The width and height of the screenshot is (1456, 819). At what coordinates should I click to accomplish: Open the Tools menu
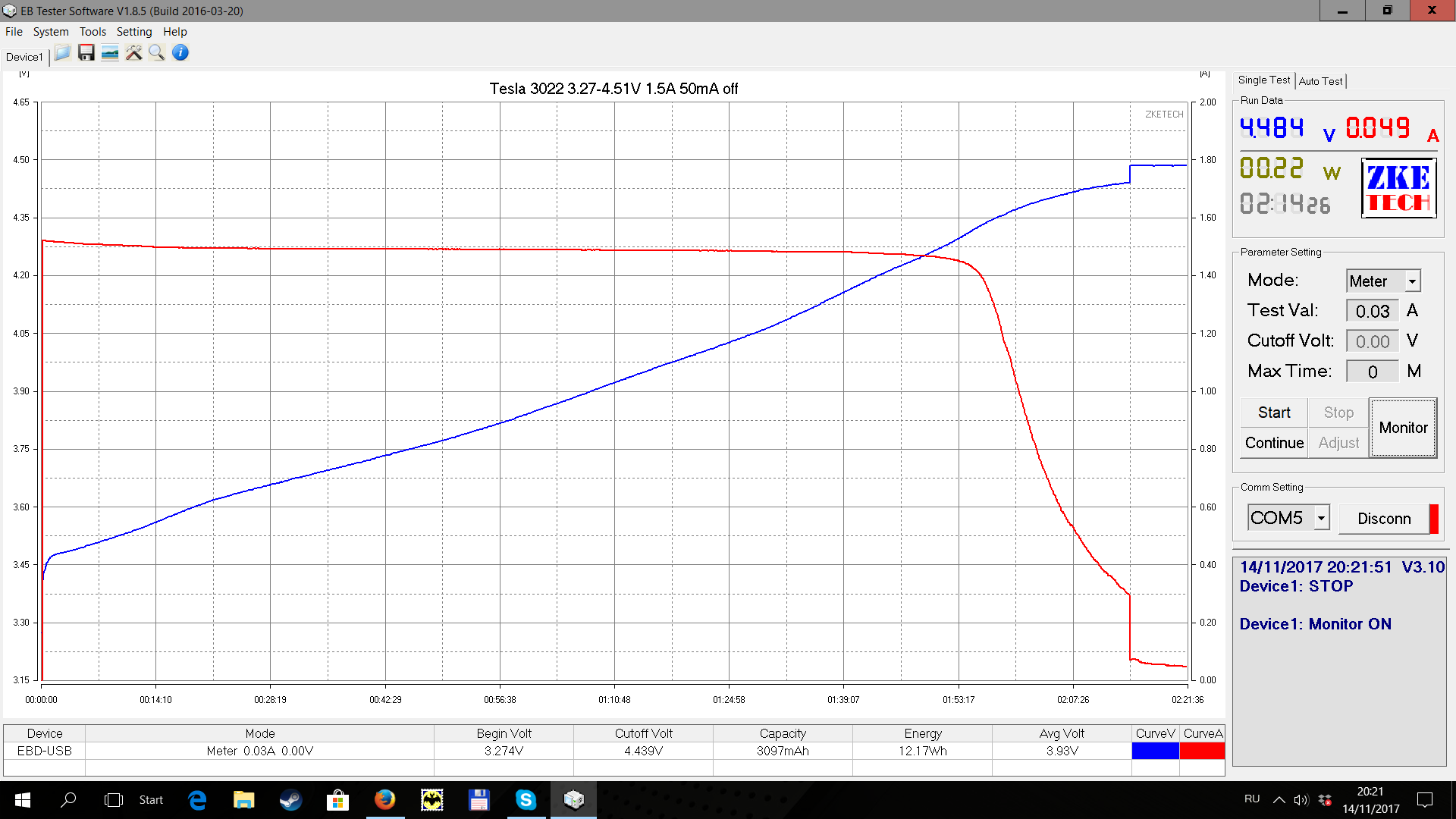click(x=93, y=32)
